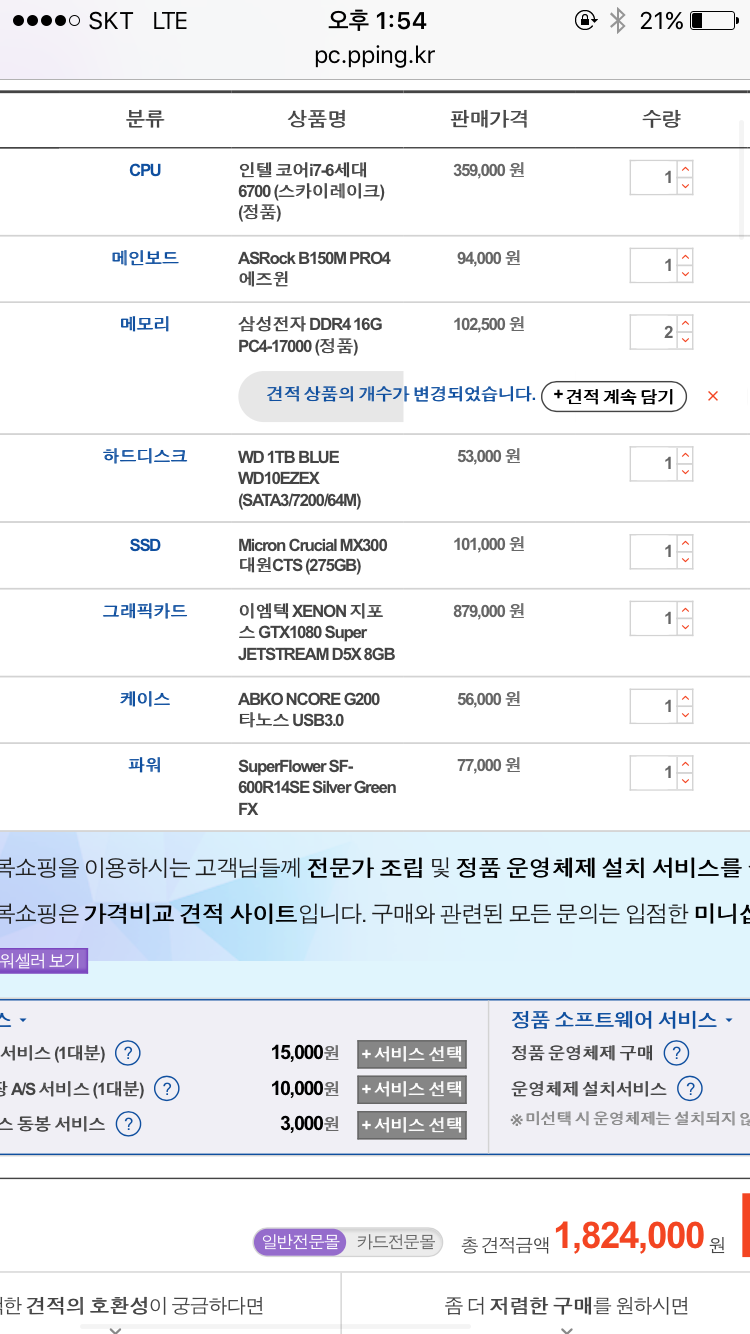Open help icon for 동봉 서비스
Viewport: 750px width, 1334px height.
point(128,1124)
